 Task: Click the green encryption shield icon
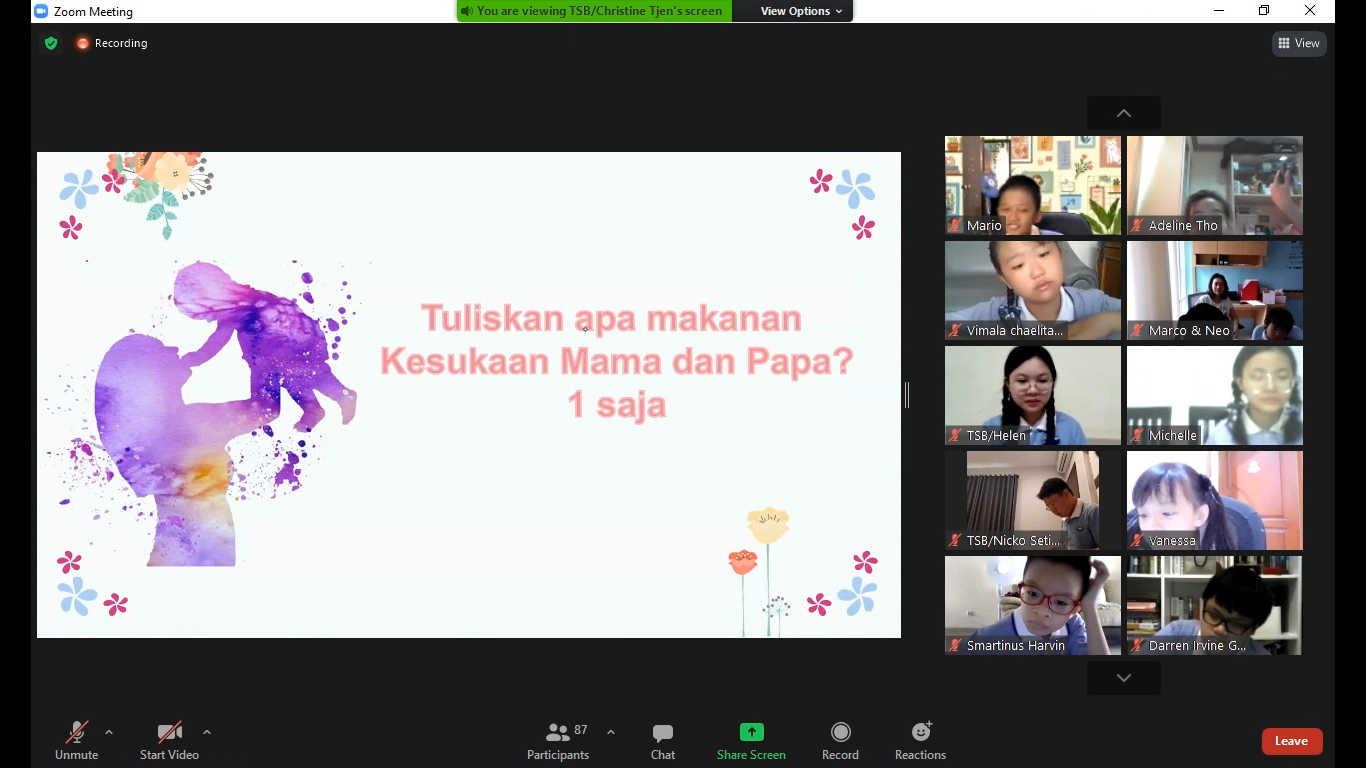51,43
